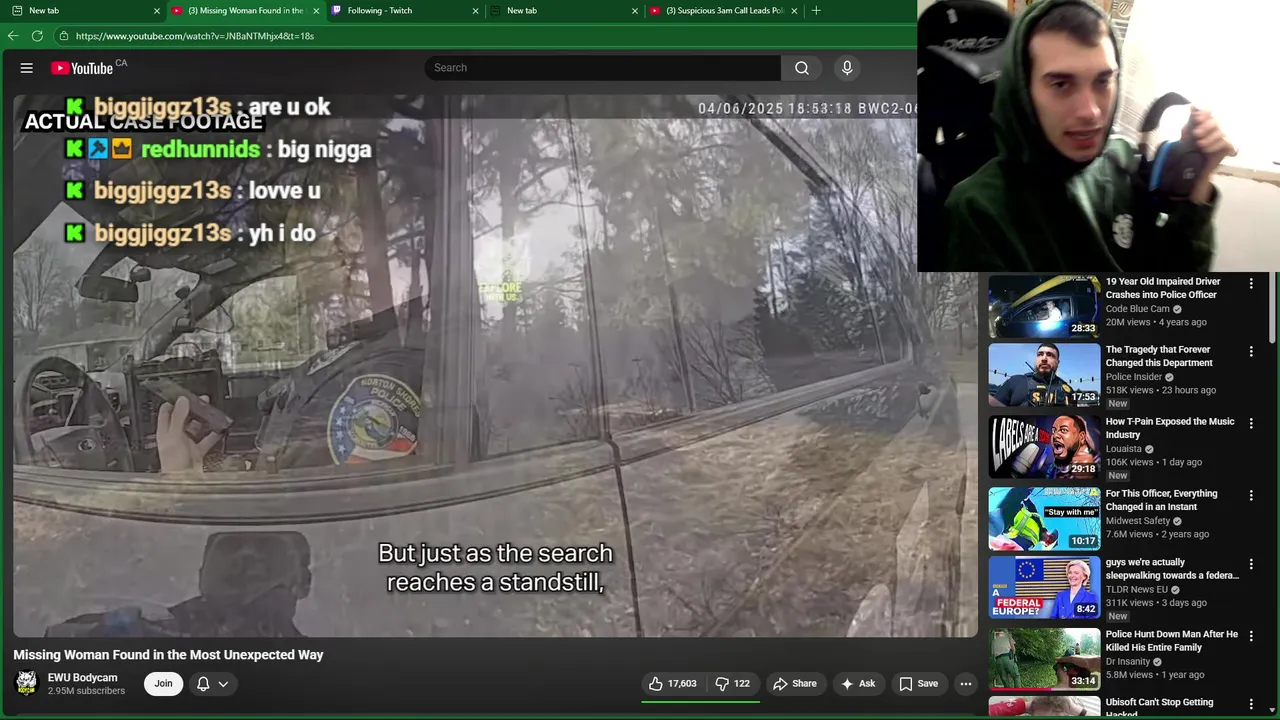Open EWU Bodycam channel avatar

pos(27,683)
